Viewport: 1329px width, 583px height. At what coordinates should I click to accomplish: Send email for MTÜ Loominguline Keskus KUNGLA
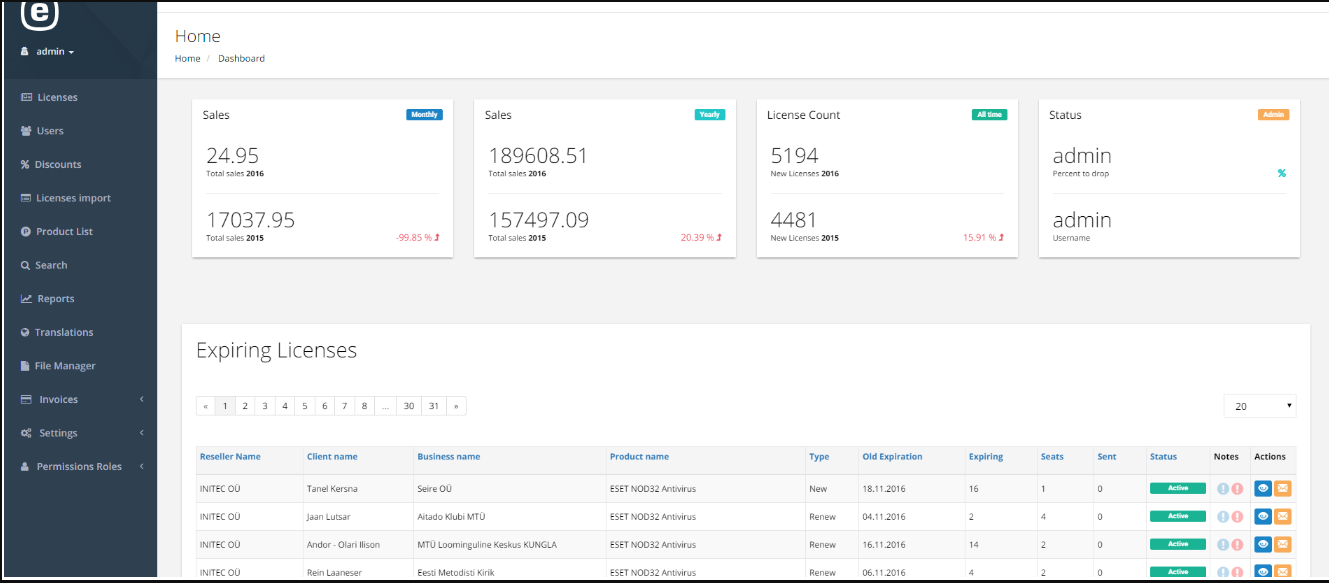[1283, 544]
